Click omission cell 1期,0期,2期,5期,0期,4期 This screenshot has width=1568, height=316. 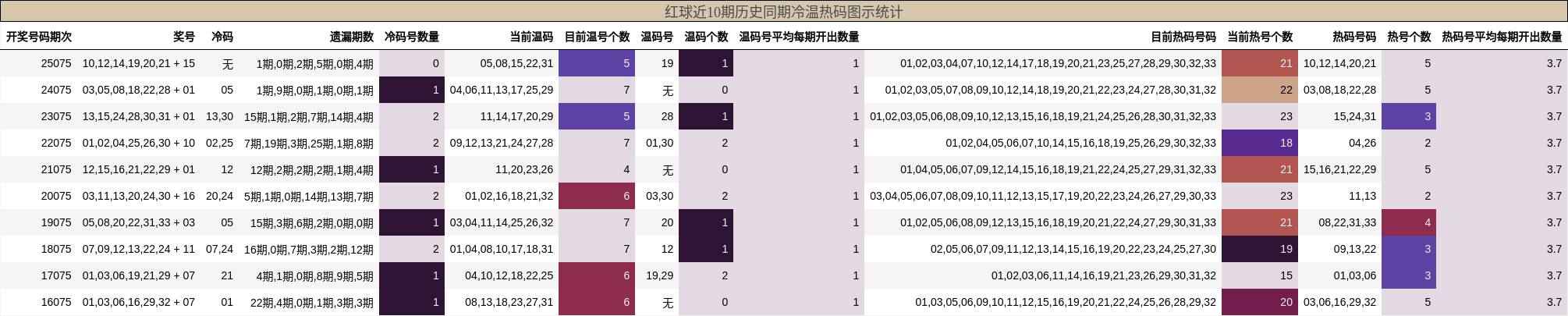[315, 64]
